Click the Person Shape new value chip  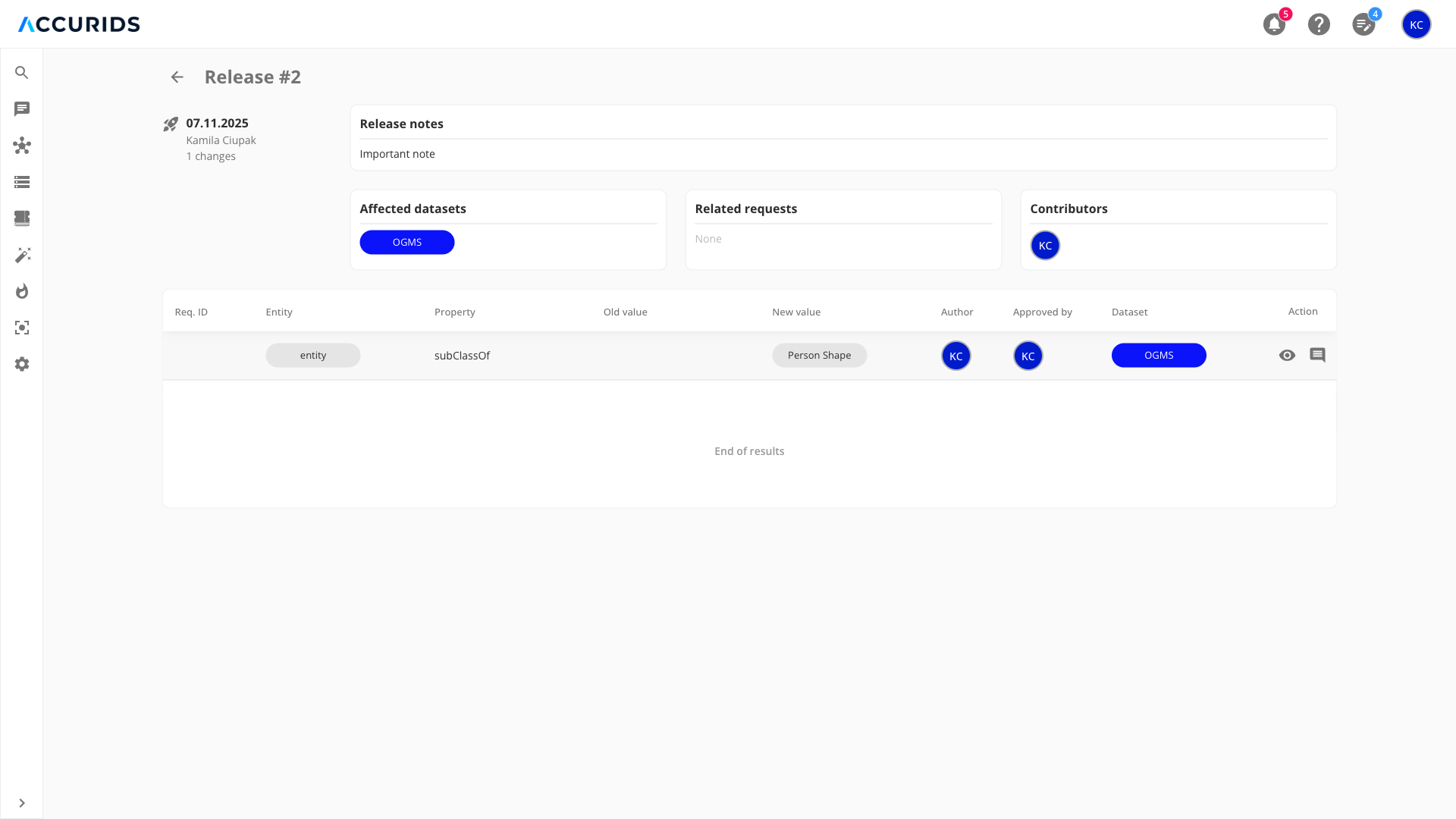(x=819, y=355)
